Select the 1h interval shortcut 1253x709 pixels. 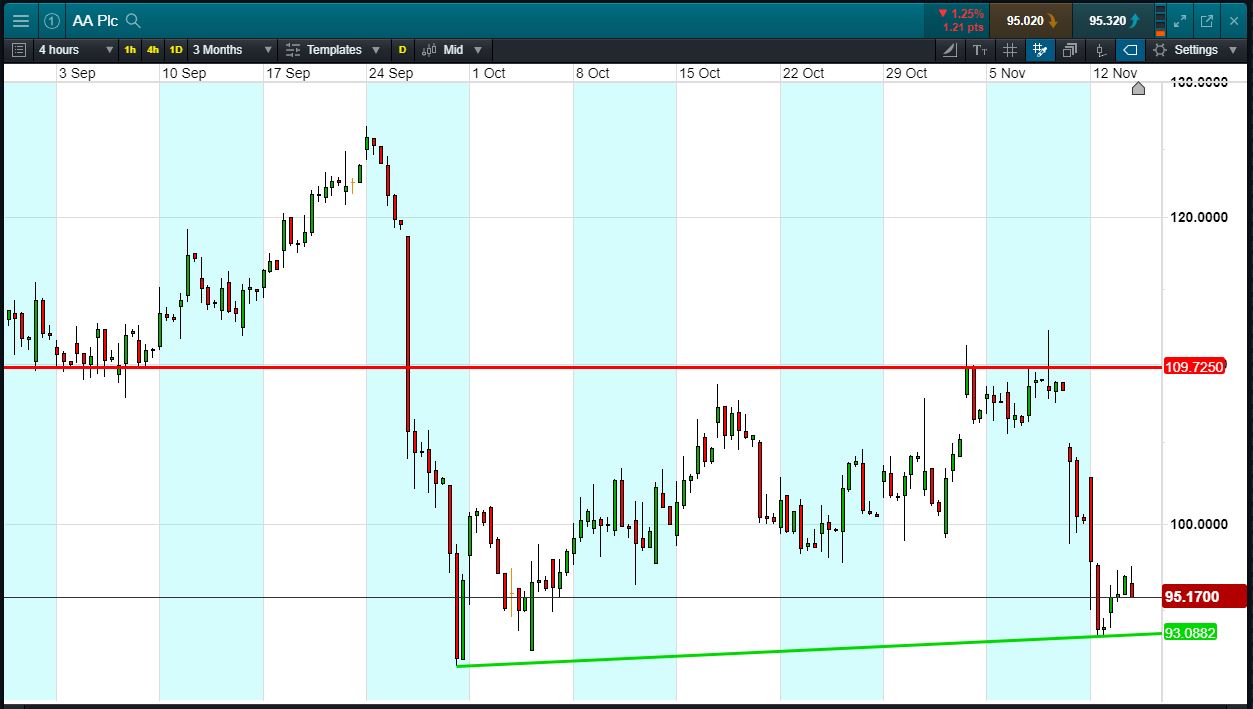click(x=130, y=50)
